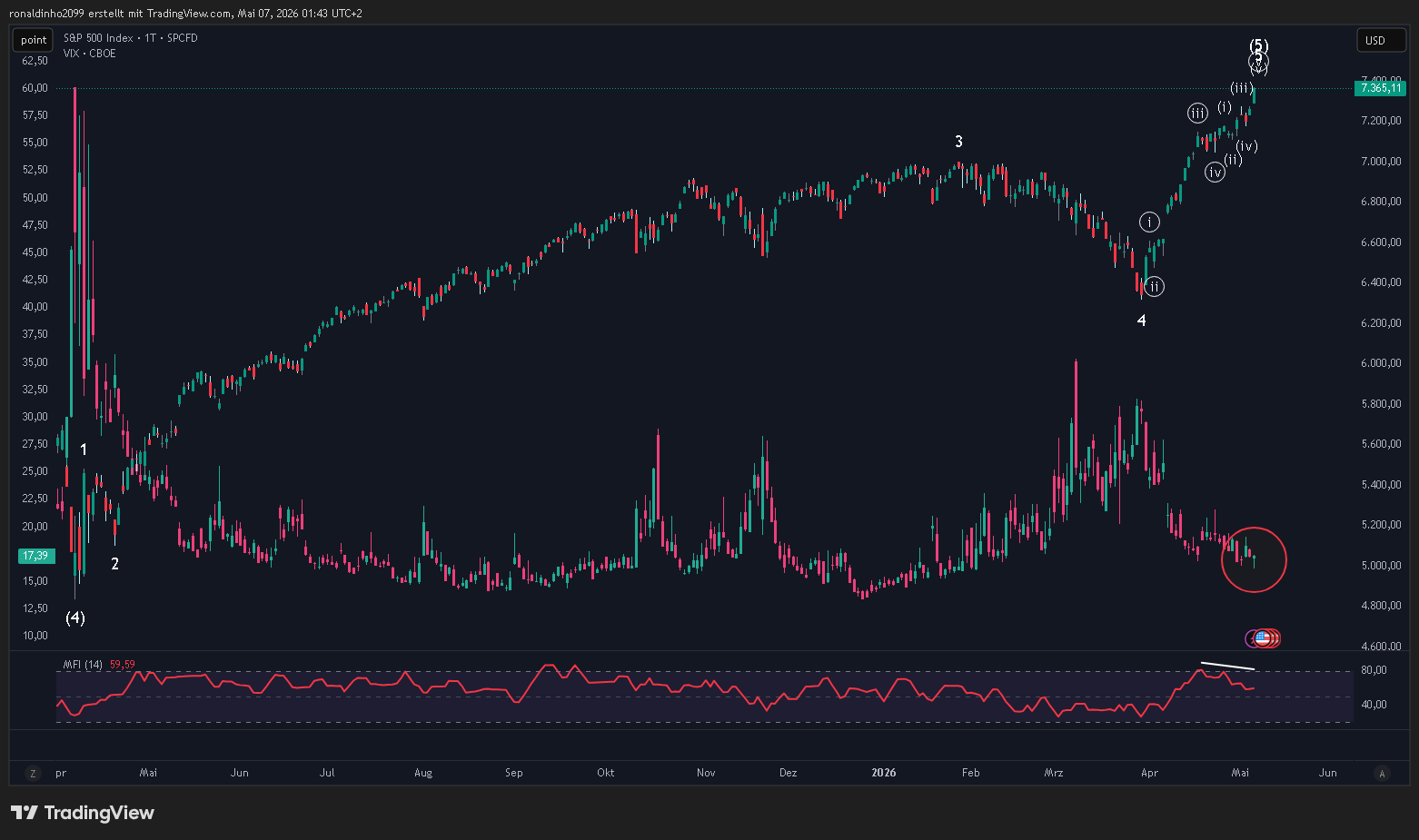Open the TradingView logo link
The image size is (1419, 840).
click(83, 813)
